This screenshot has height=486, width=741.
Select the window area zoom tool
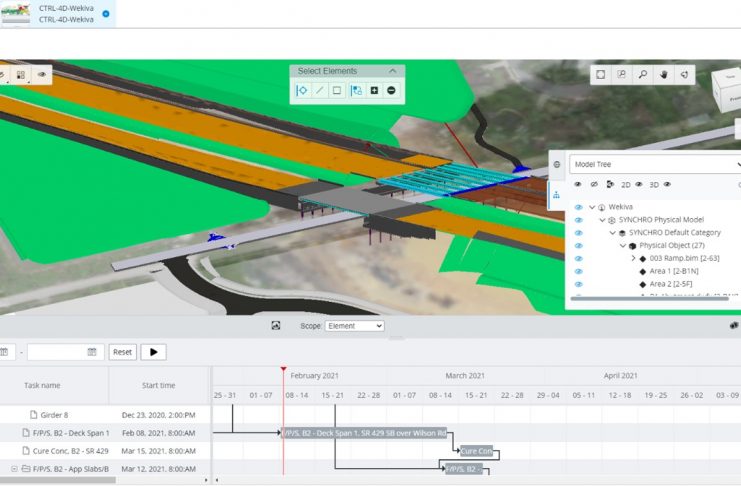pos(621,74)
